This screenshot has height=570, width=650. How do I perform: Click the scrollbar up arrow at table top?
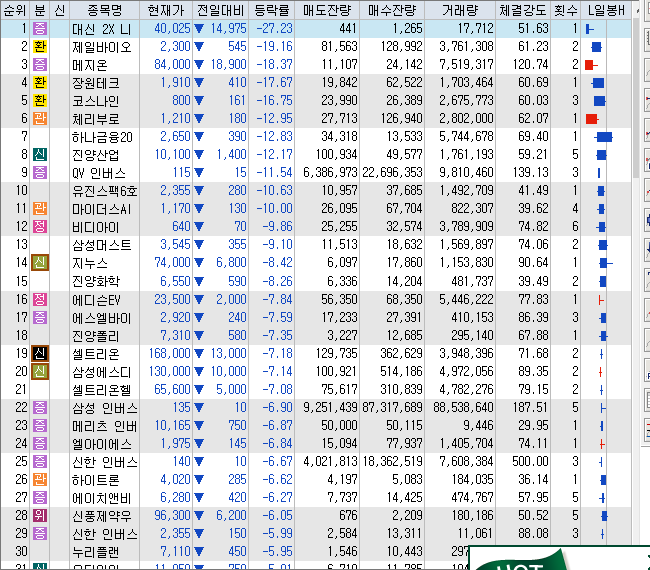click(637, 10)
